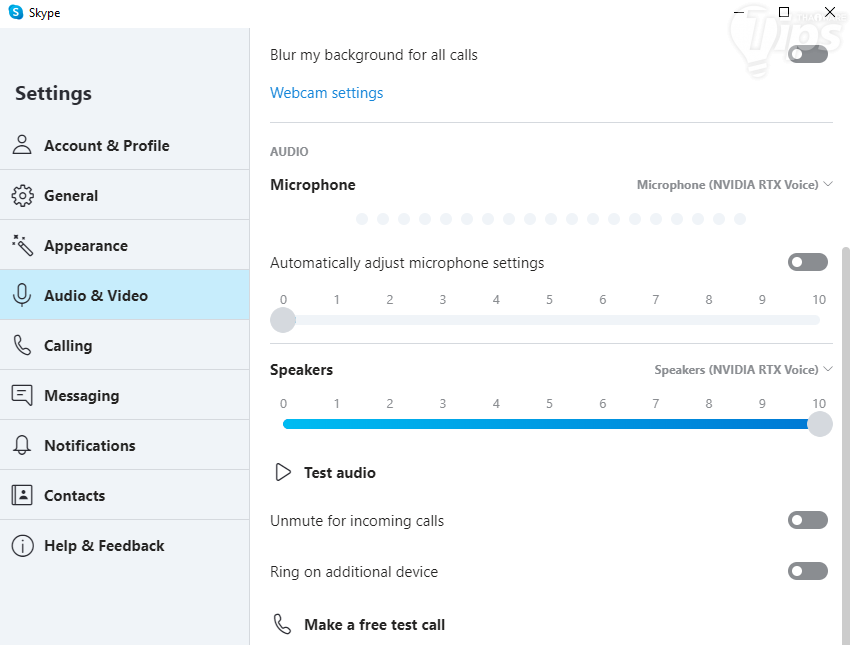Viewport: 853px width, 645px height.
Task: Click the Help & Feedback info icon
Action: [22, 545]
